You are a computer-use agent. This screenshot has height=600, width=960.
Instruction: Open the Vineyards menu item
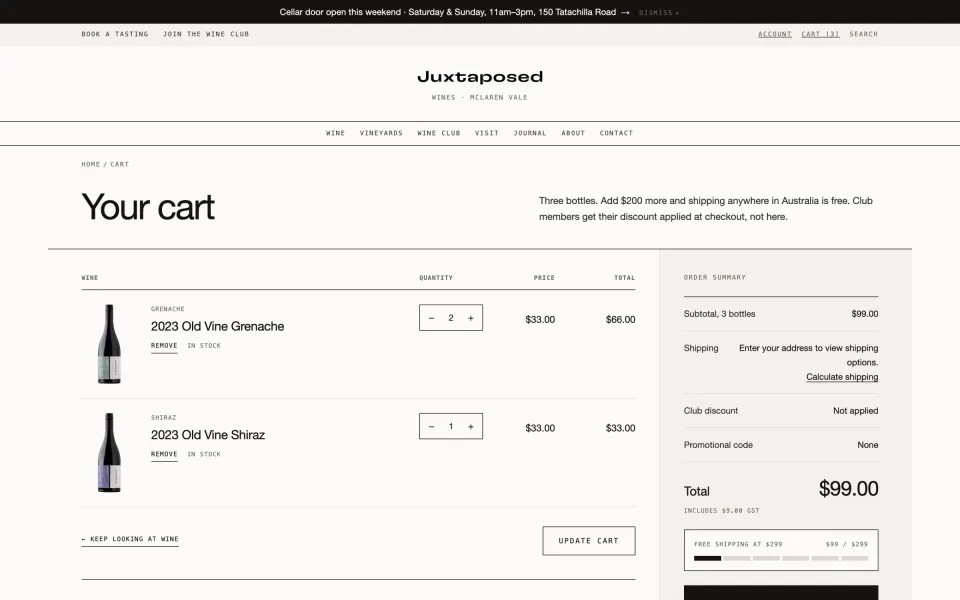pos(381,133)
